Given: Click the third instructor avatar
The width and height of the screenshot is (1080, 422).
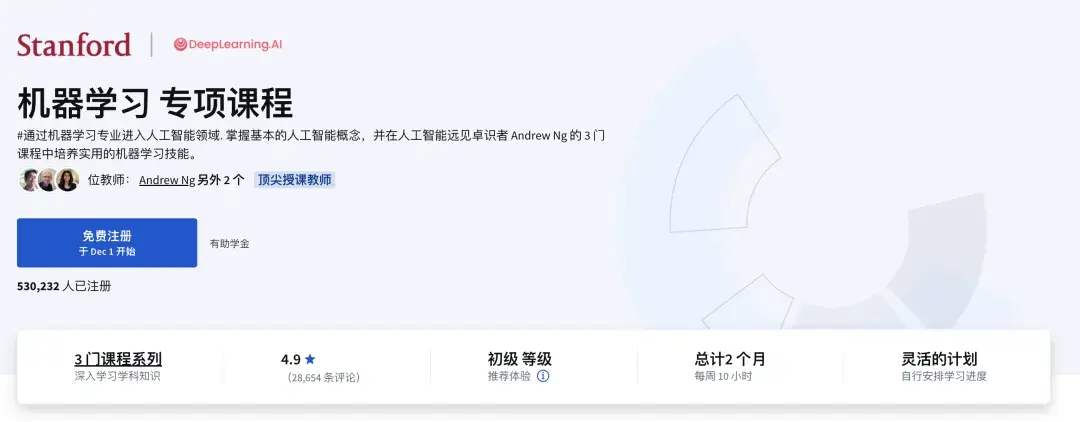Looking at the screenshot, I should tap(68, 180).
